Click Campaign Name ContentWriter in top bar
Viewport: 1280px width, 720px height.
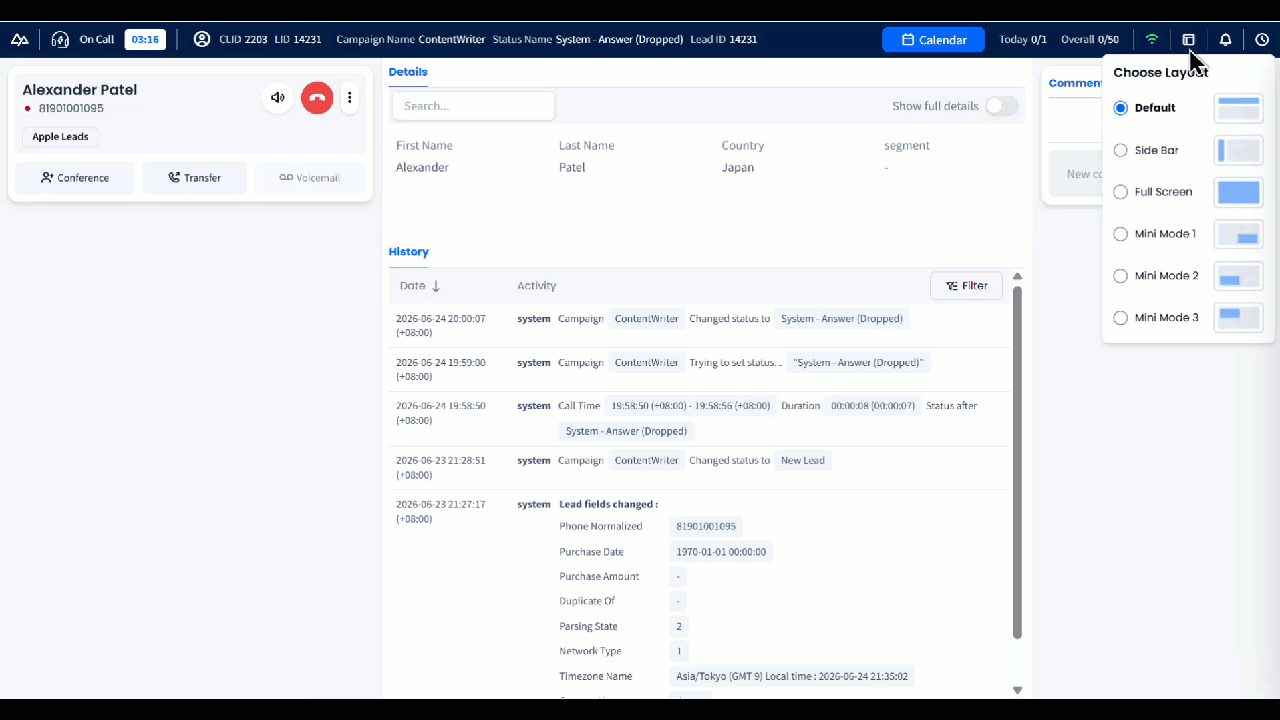[x=411, y=40]
